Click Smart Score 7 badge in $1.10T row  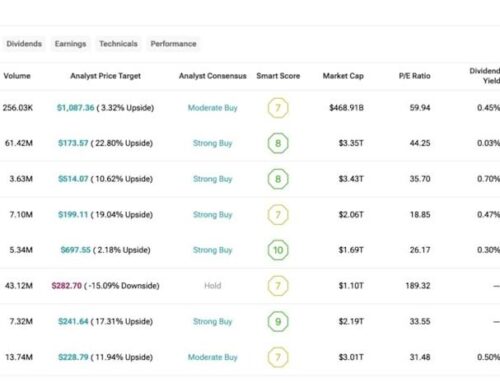pyautogui.click(x=278, y=286)
